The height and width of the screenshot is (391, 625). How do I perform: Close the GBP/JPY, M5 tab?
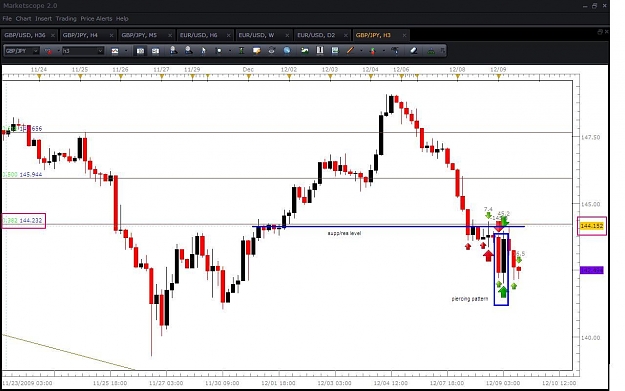pos(170,35)
